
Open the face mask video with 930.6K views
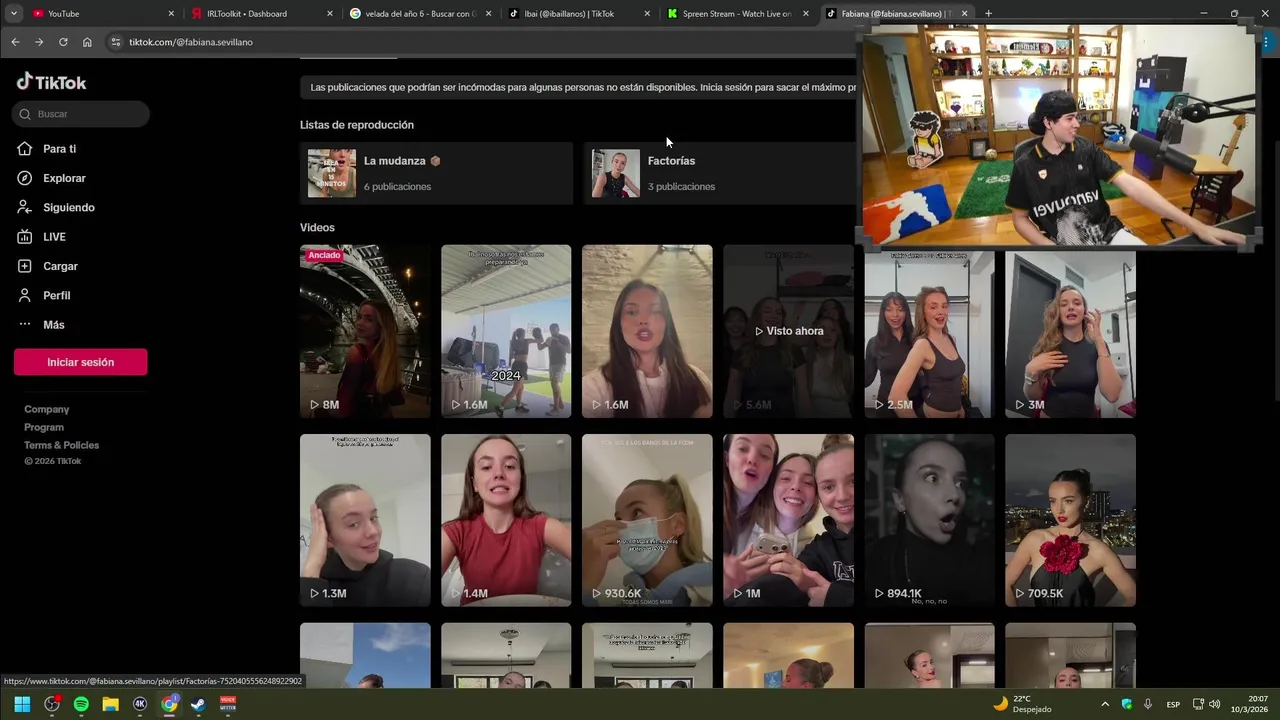647,520
